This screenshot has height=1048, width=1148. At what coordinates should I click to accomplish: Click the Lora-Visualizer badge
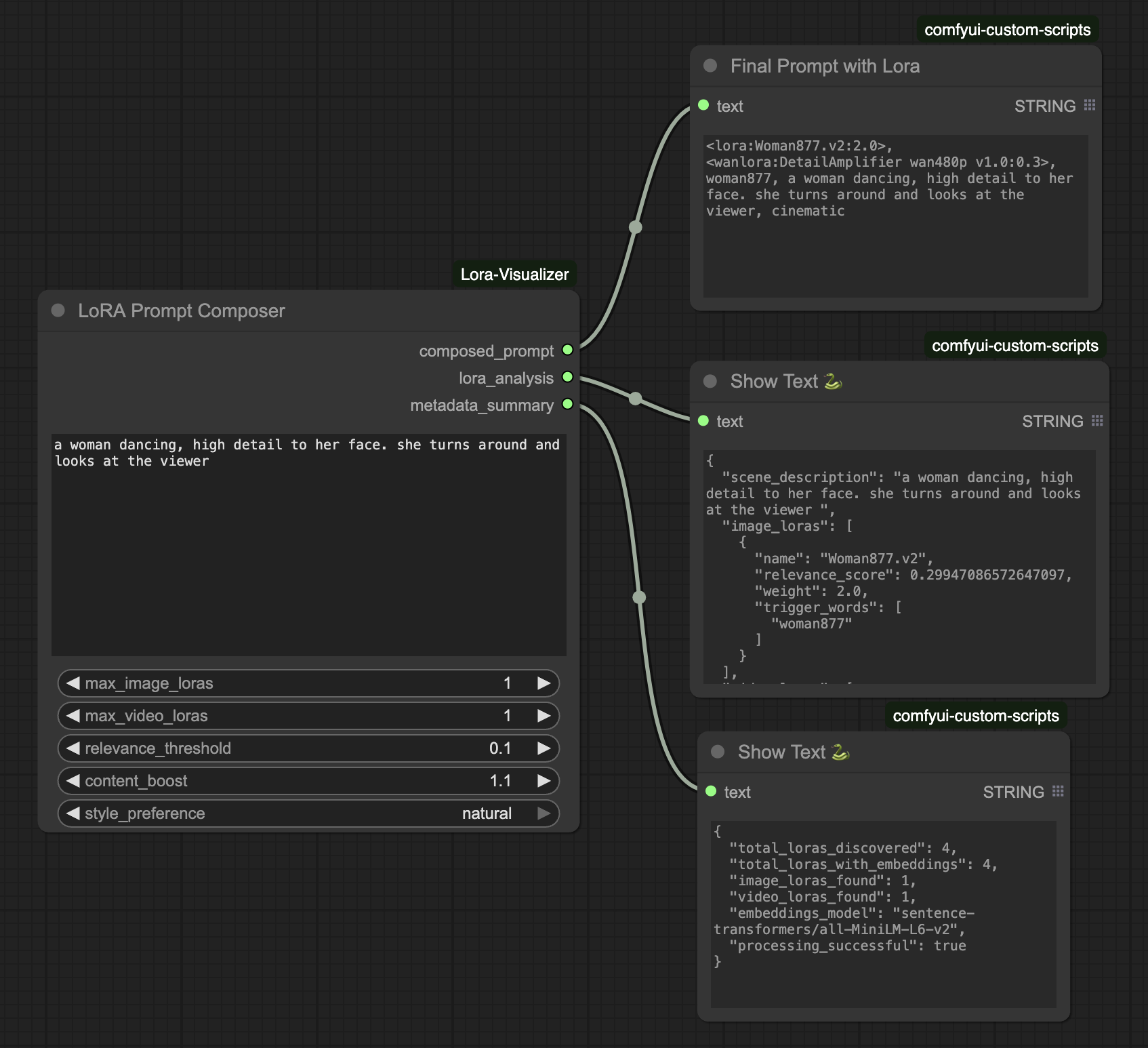pos(515,275)
